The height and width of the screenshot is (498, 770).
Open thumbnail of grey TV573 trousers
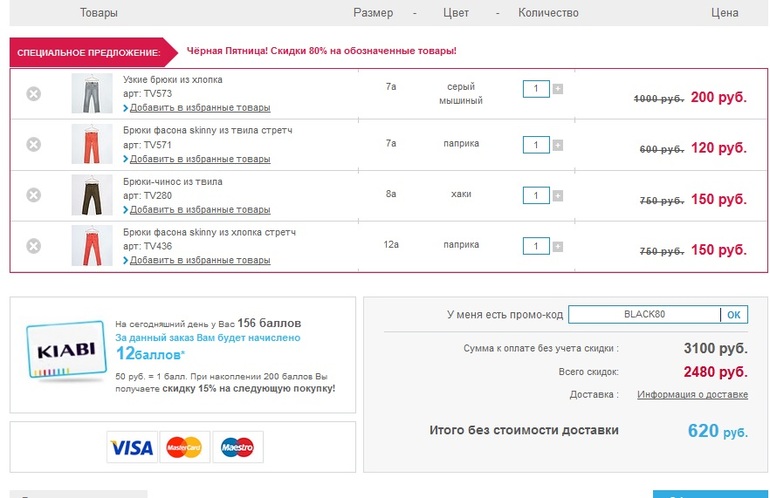[x=92, y=94]
